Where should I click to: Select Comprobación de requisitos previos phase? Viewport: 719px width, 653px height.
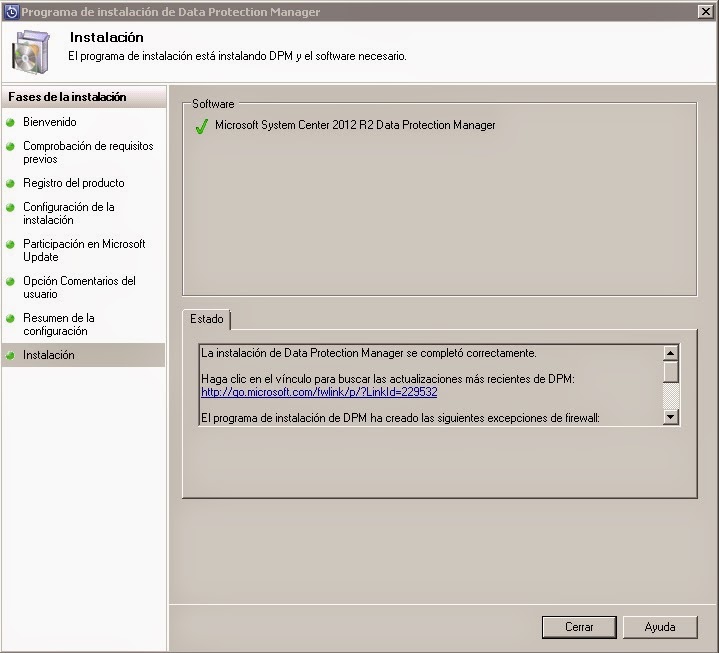(x=88, y=153)
